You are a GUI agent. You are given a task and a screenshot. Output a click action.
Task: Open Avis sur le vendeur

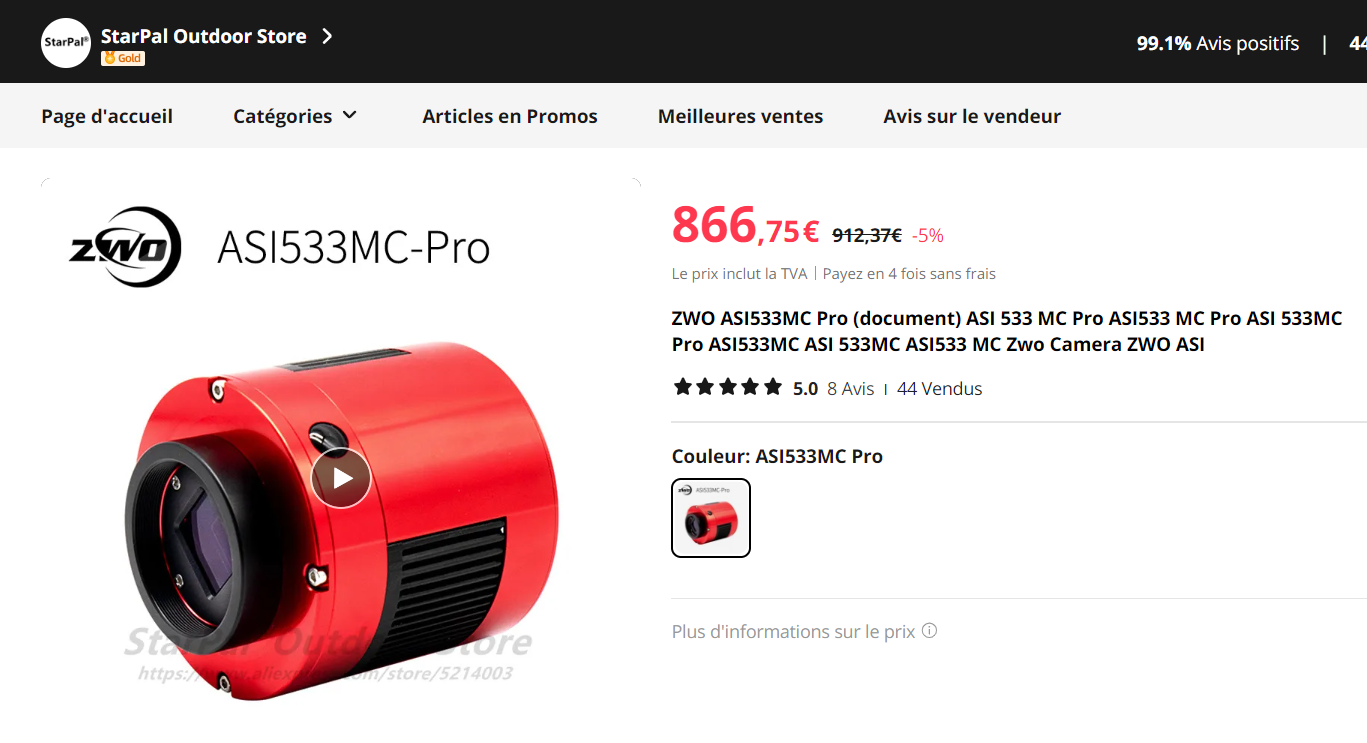pyautogui.click(x=972, y=116)
